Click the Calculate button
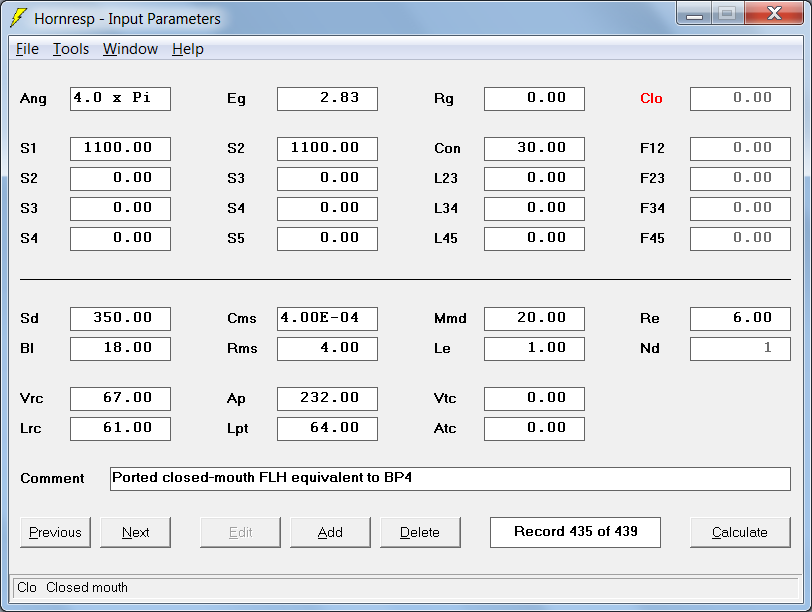The image size is (812, 612). pos(740,532)
